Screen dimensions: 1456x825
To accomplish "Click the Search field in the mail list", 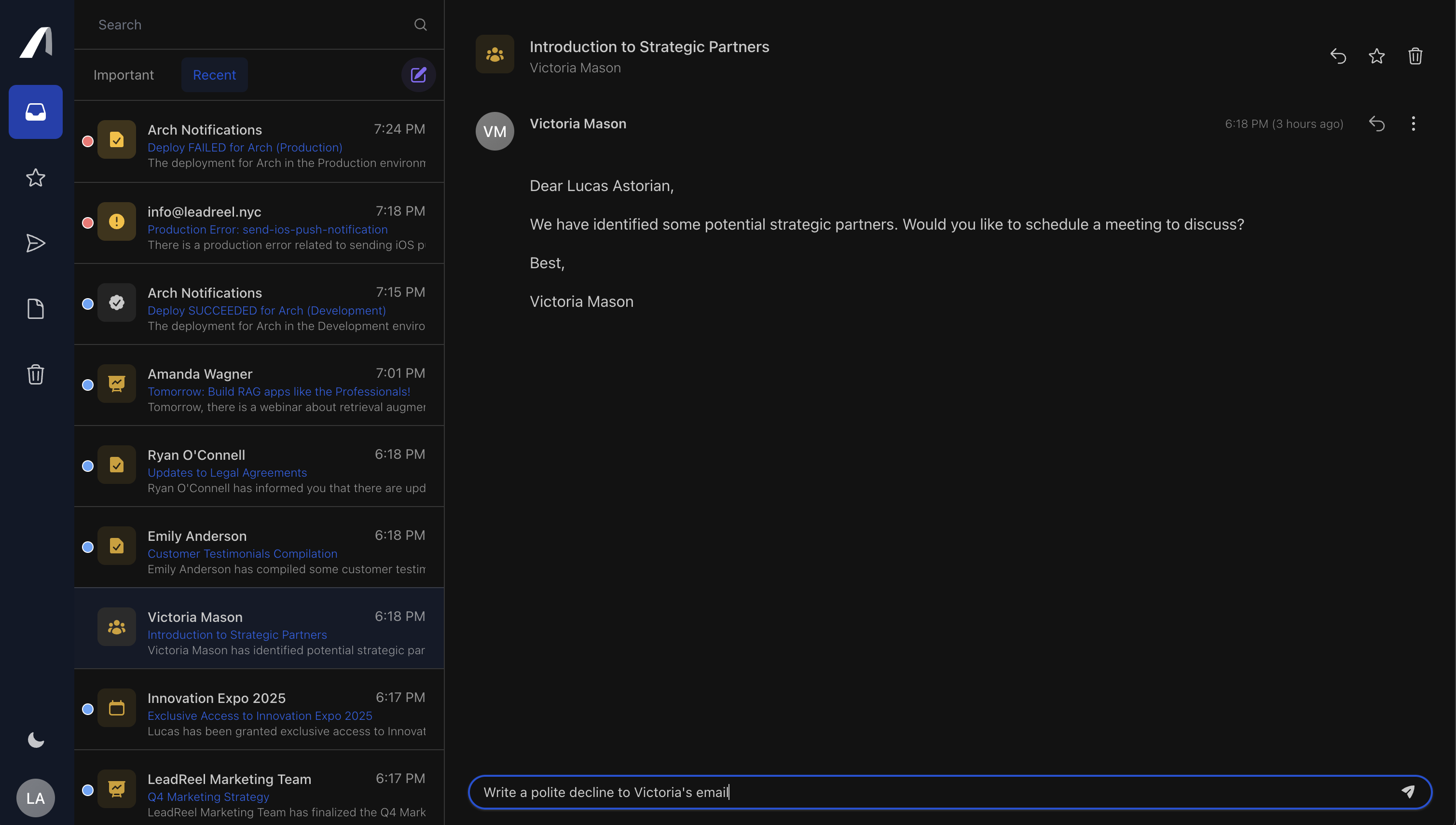I will [x=249, y=25].
